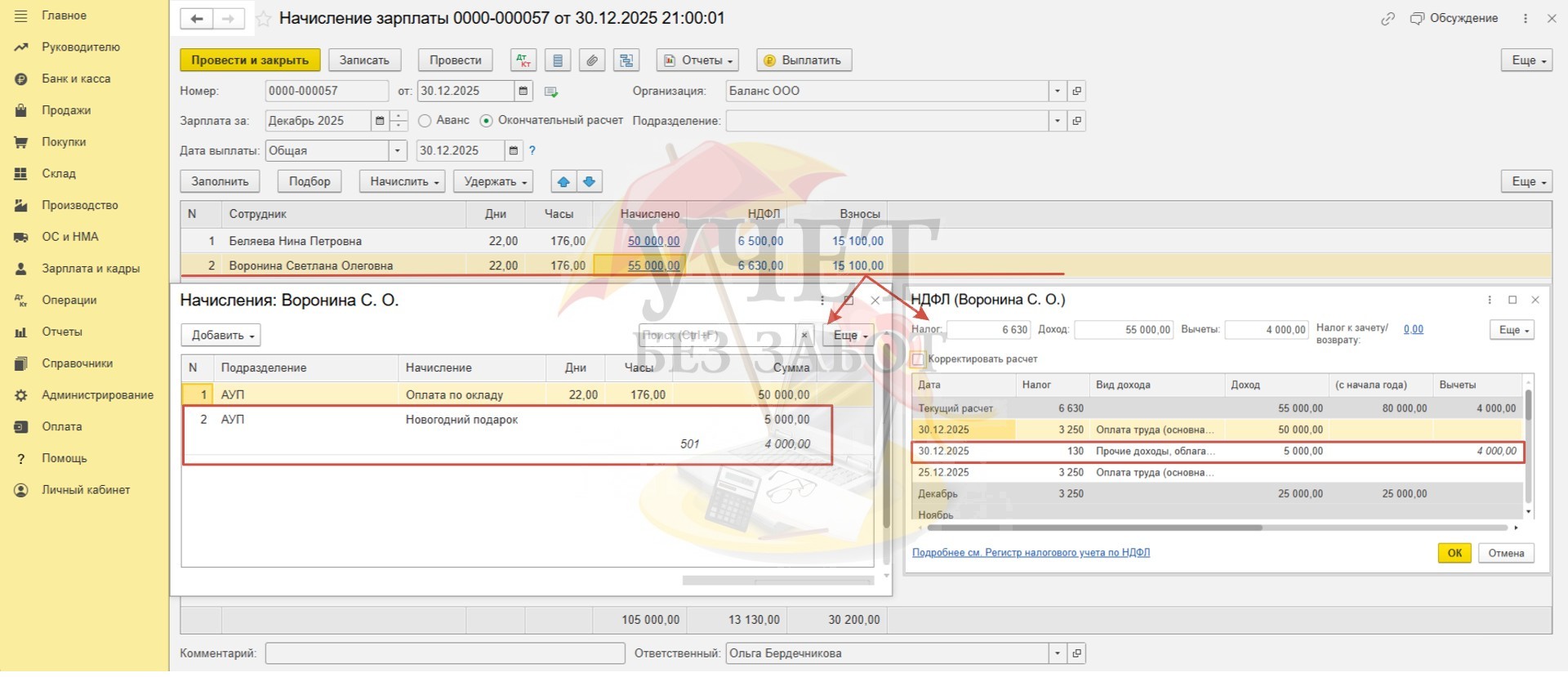Open the Начислить dropdown menu

(x=402, y=181)
